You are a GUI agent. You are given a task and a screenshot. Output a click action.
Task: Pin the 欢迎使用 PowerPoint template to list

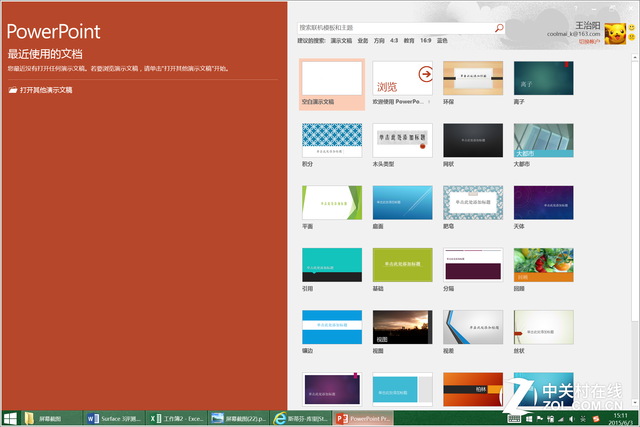tap(429, 102)
